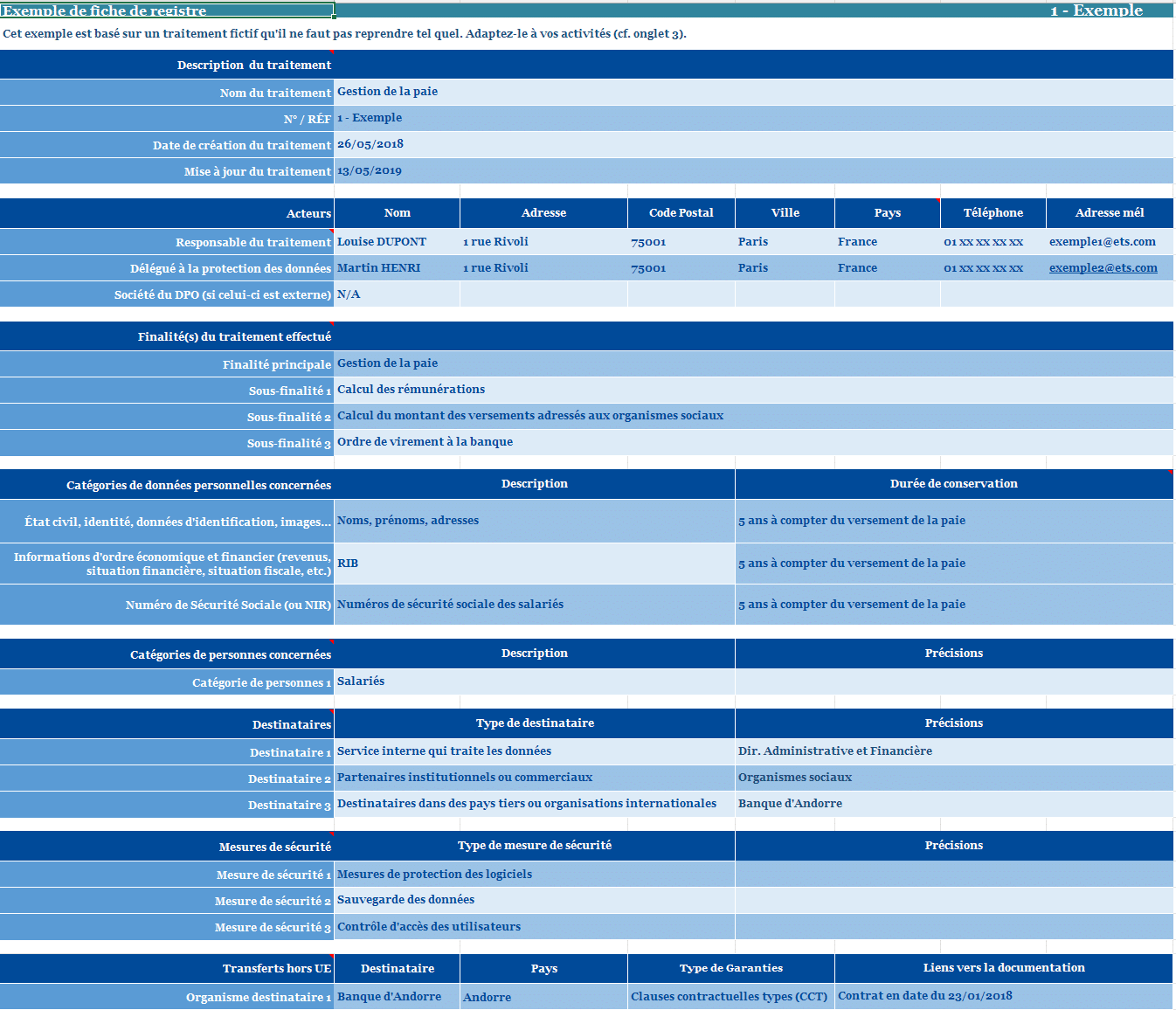Select 'Partenaires institutionnels ou commerciaux' cell
The image size is (1176, 1010).
535,778
